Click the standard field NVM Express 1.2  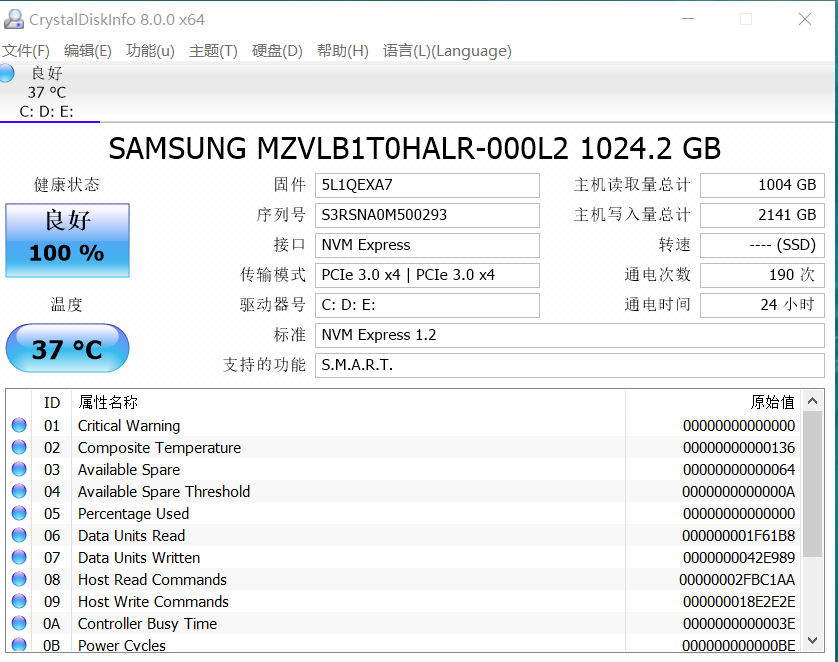(570, 335)
